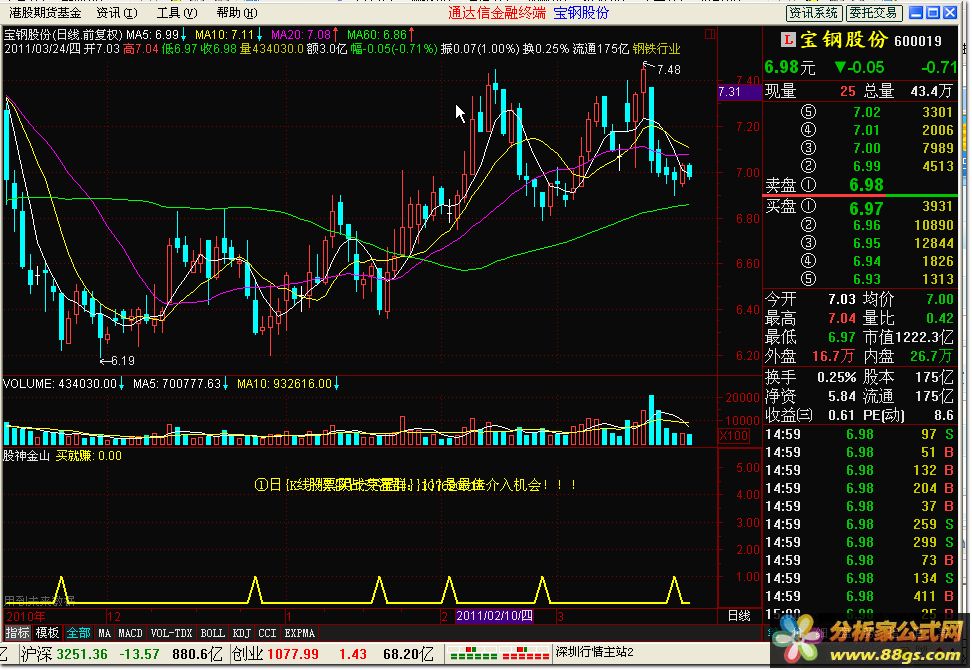
Task: Click the PE(动) 8.6 value
Action: [944, 415]
